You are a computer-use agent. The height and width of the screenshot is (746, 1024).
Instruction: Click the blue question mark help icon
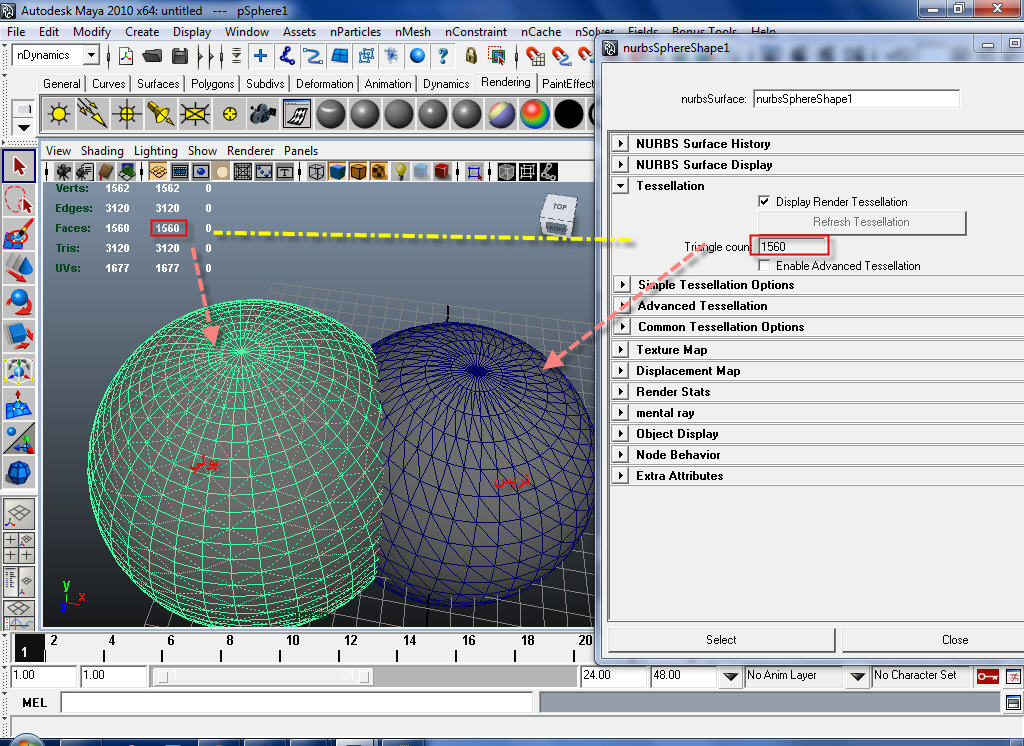point(443,56)
